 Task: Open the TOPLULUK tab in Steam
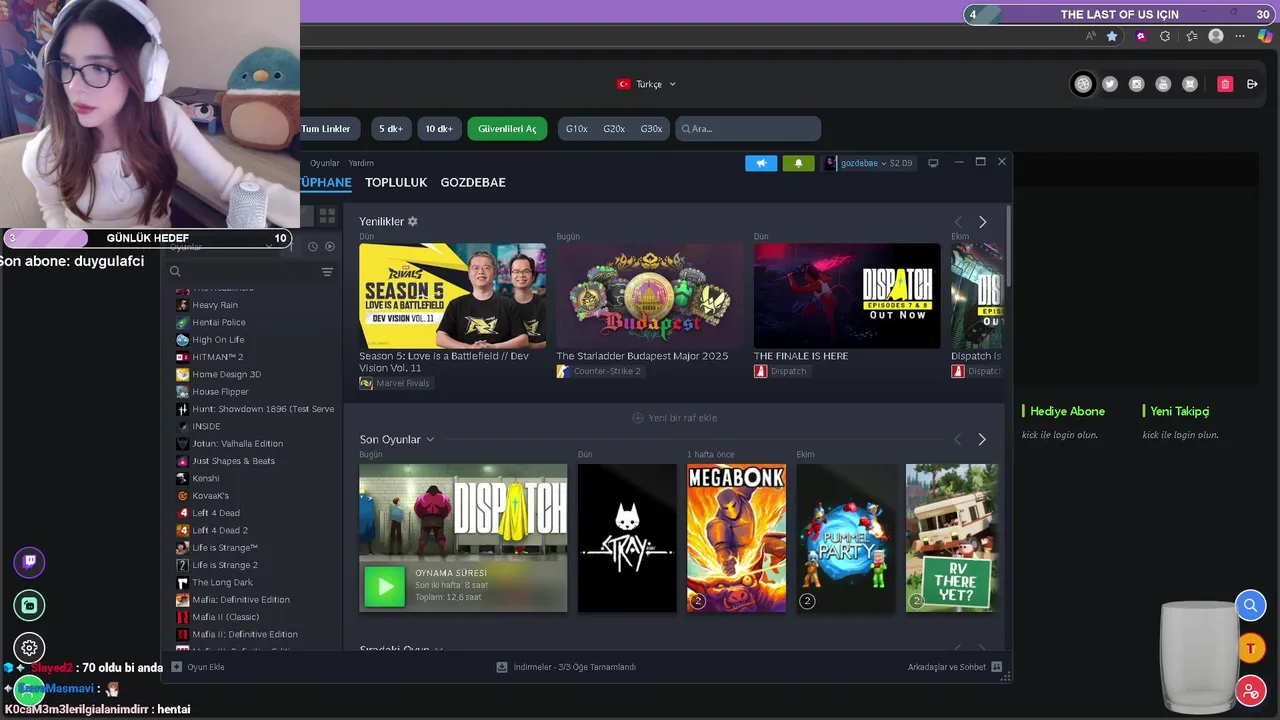(x=396, y=182)
